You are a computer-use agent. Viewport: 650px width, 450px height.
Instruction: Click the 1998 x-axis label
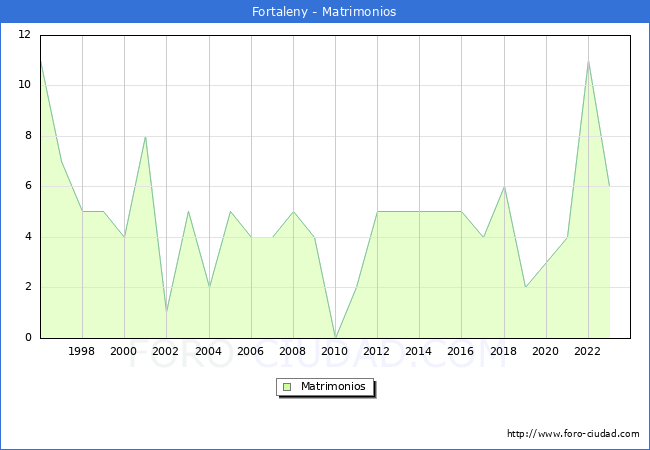point(82,351)
